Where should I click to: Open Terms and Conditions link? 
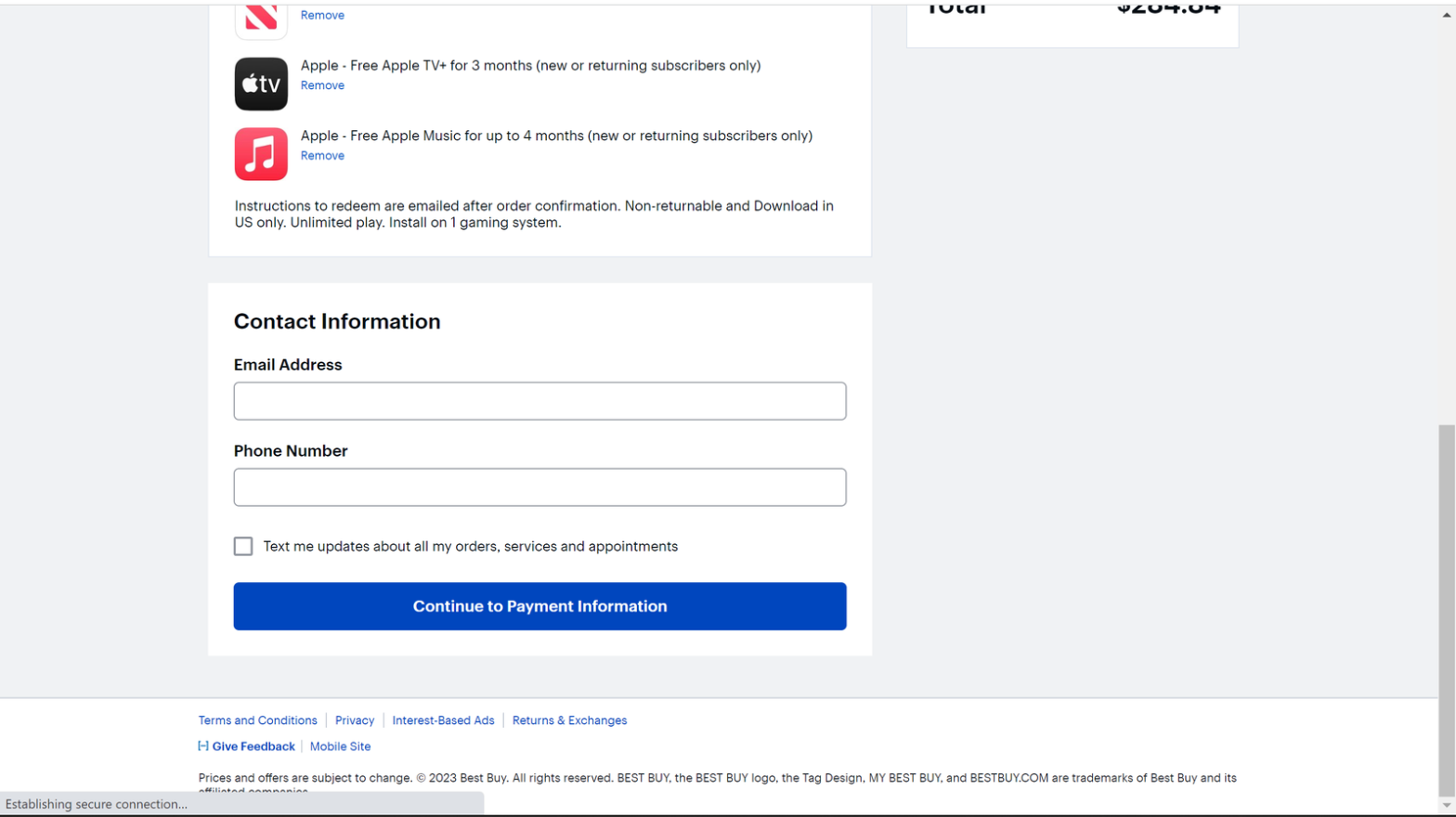click(x=257, y=720)
